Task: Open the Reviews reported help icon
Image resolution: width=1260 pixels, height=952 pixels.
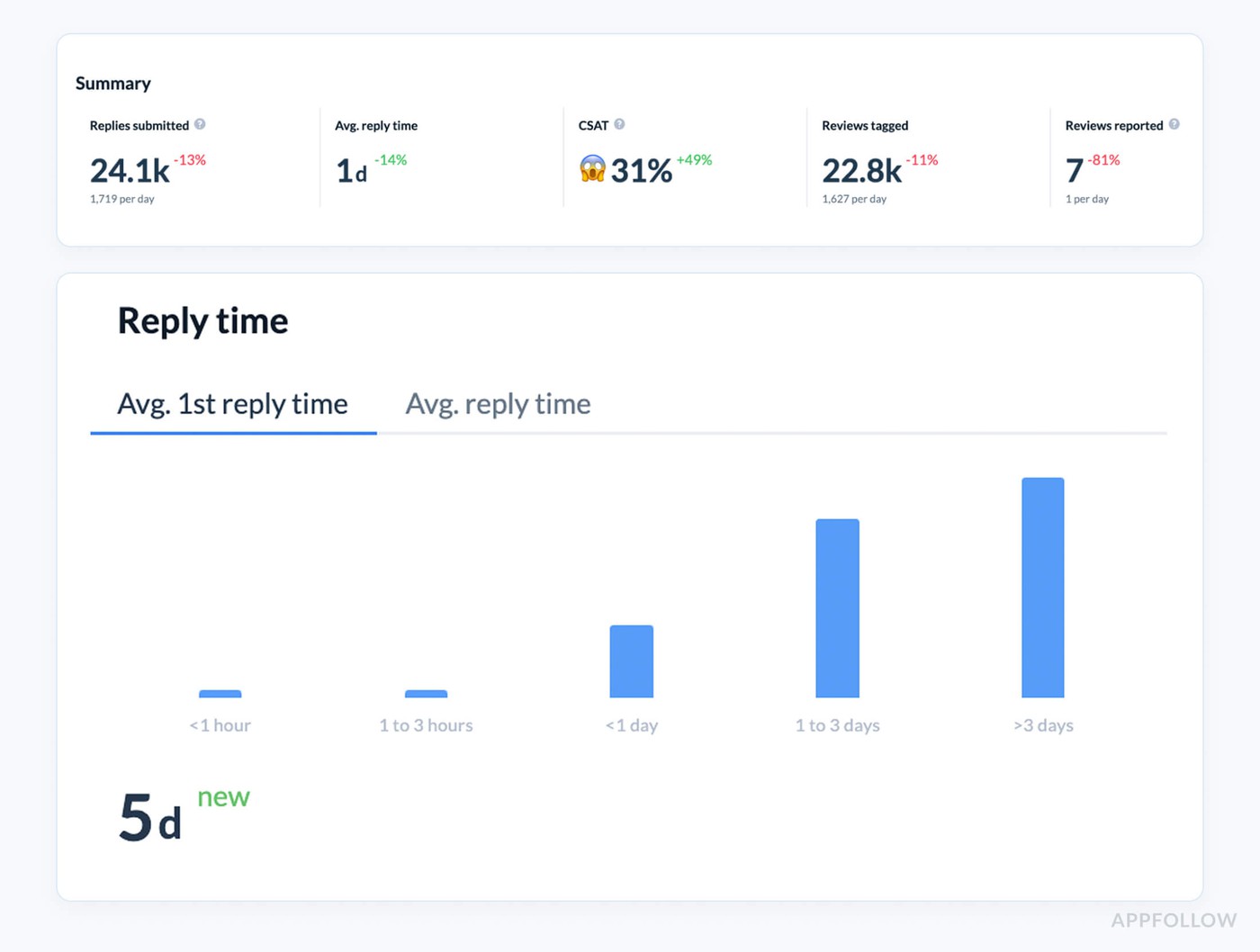Action: pyautogui.click(x=1174, y=125)
